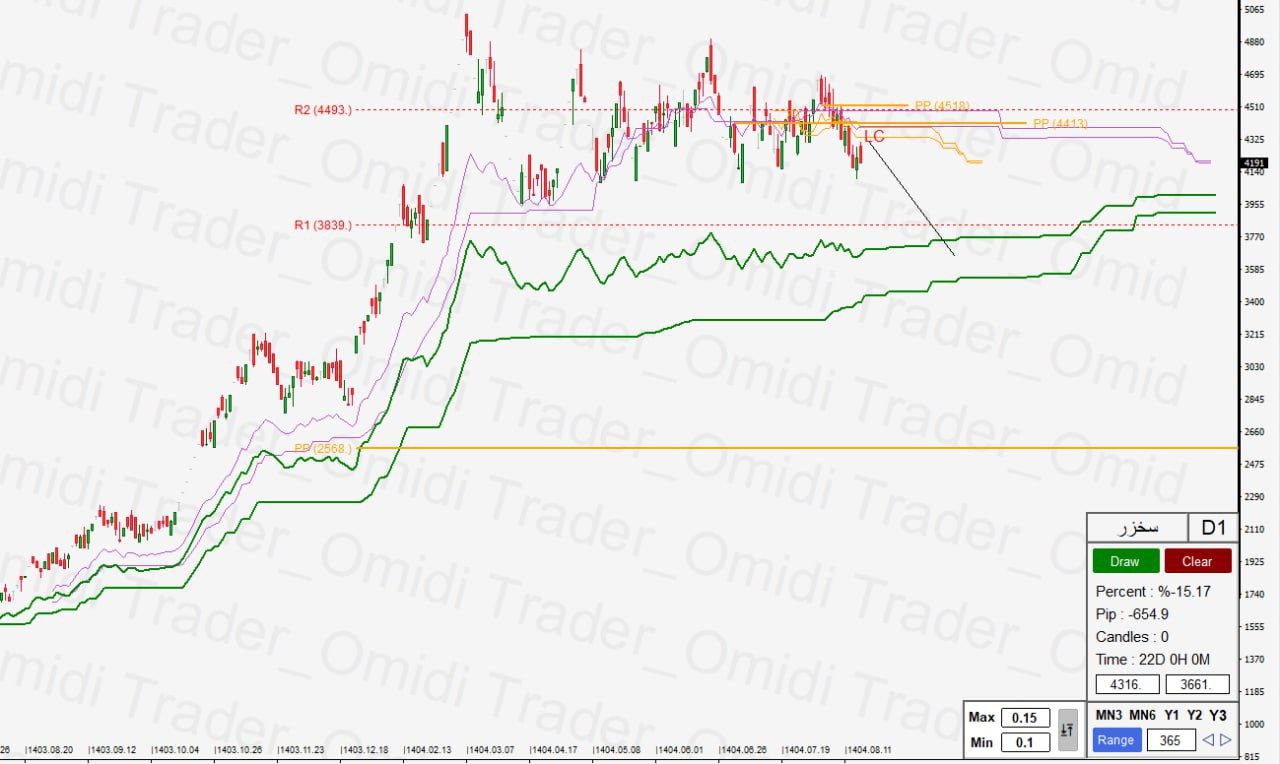Screen dimensions: 1280x764
Task: Click the range days field showing 365
Action: (x=1171, y=741)
